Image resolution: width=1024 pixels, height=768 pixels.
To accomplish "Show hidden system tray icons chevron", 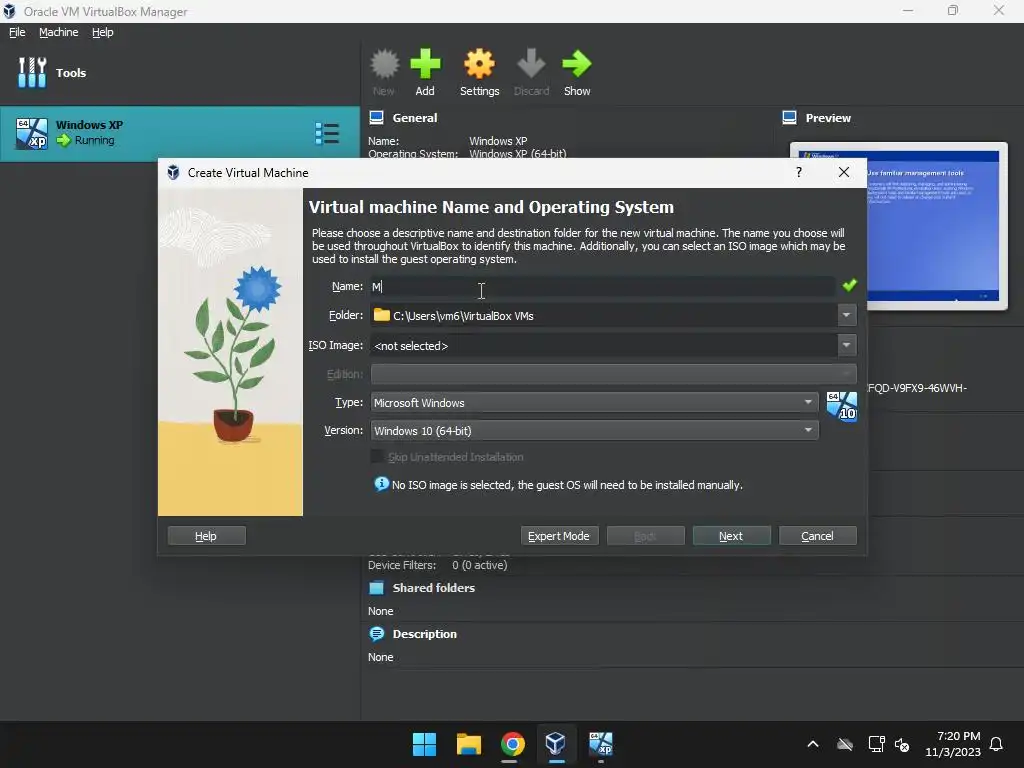I will [x=813, y=744].
